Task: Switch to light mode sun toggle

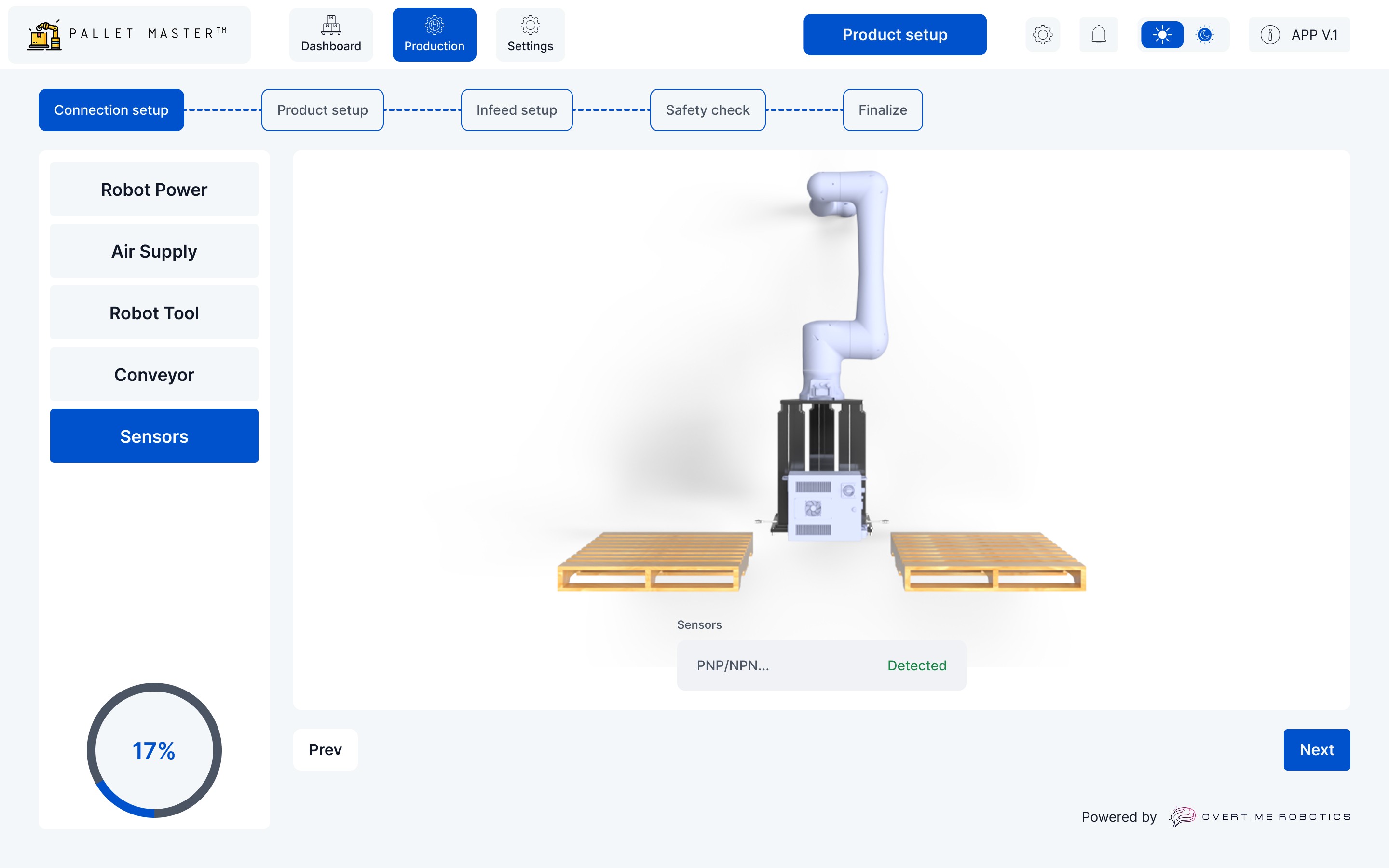Action: tap(1162, 35)
